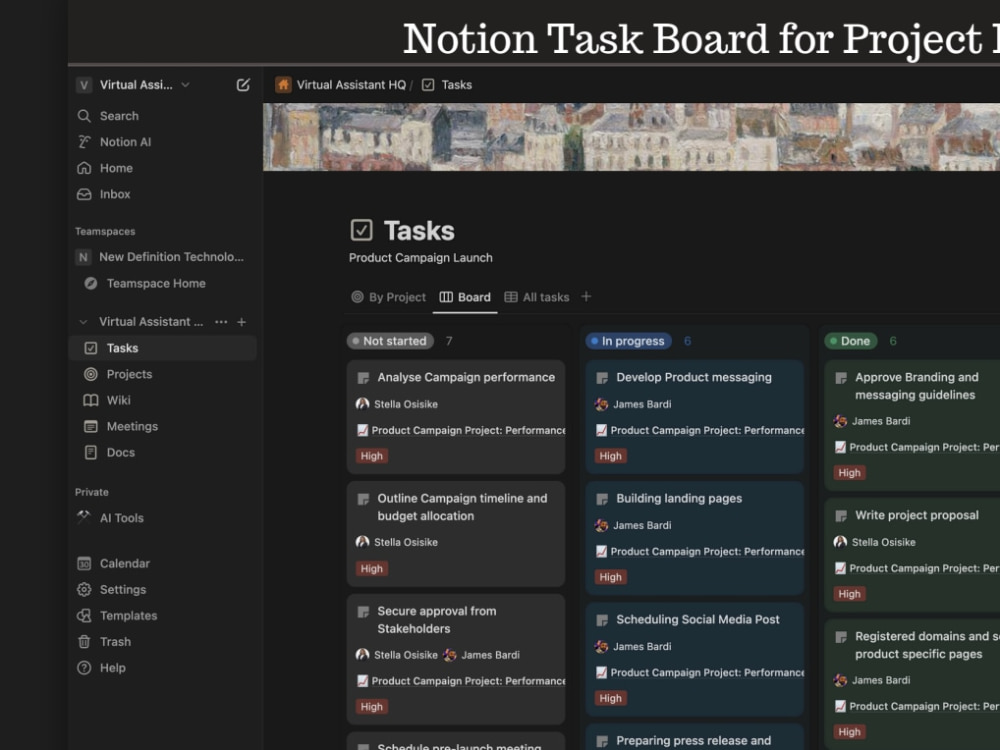Switch to the By Project view tab
The image size is (1000, 750).
tap(388, 297)
